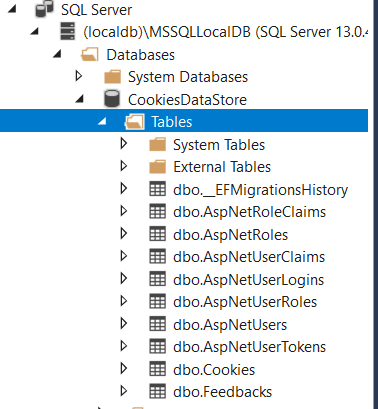Click the External Tables folder icon
378x409 pixels.
[157, 167]
